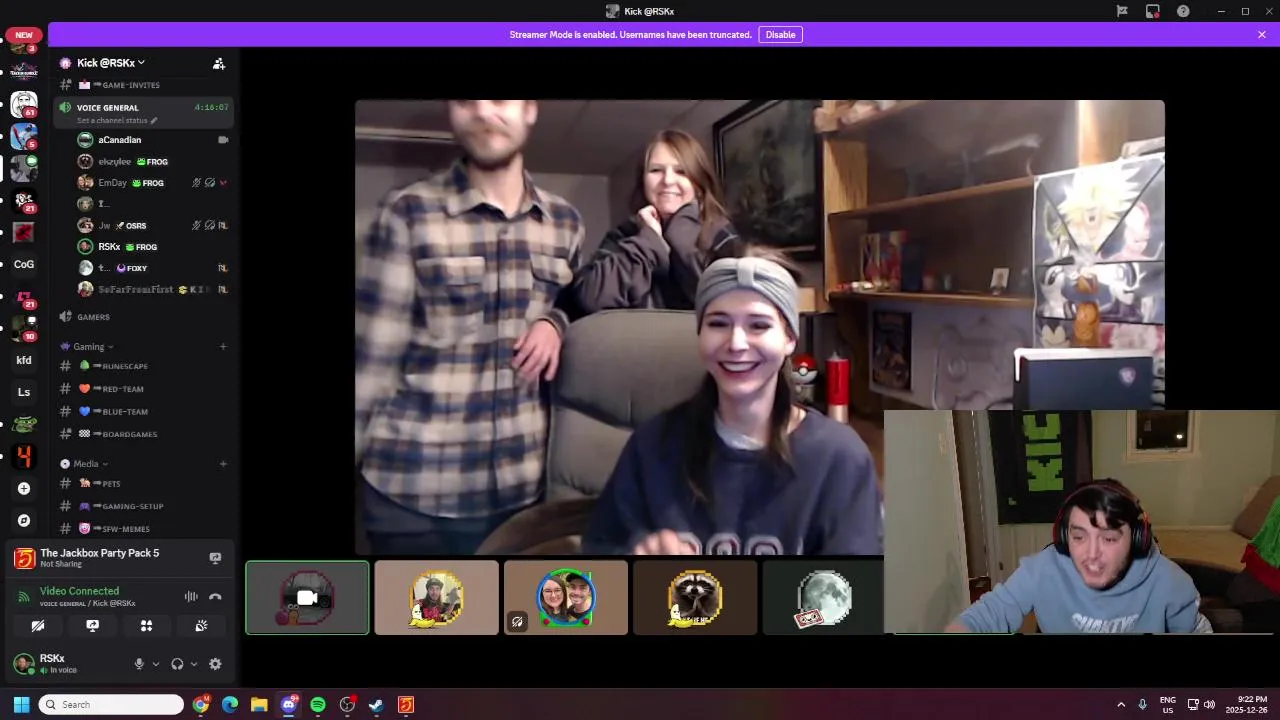
Task: Select the kfd server icon
Action: pos(24,361)
